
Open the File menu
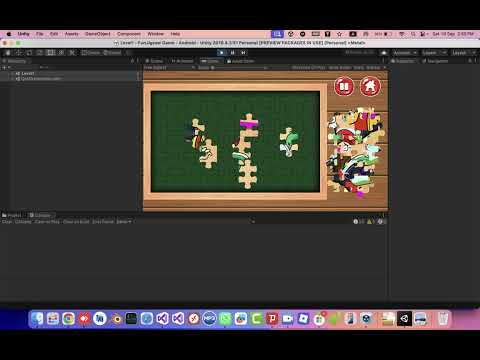tap(40, 34)
